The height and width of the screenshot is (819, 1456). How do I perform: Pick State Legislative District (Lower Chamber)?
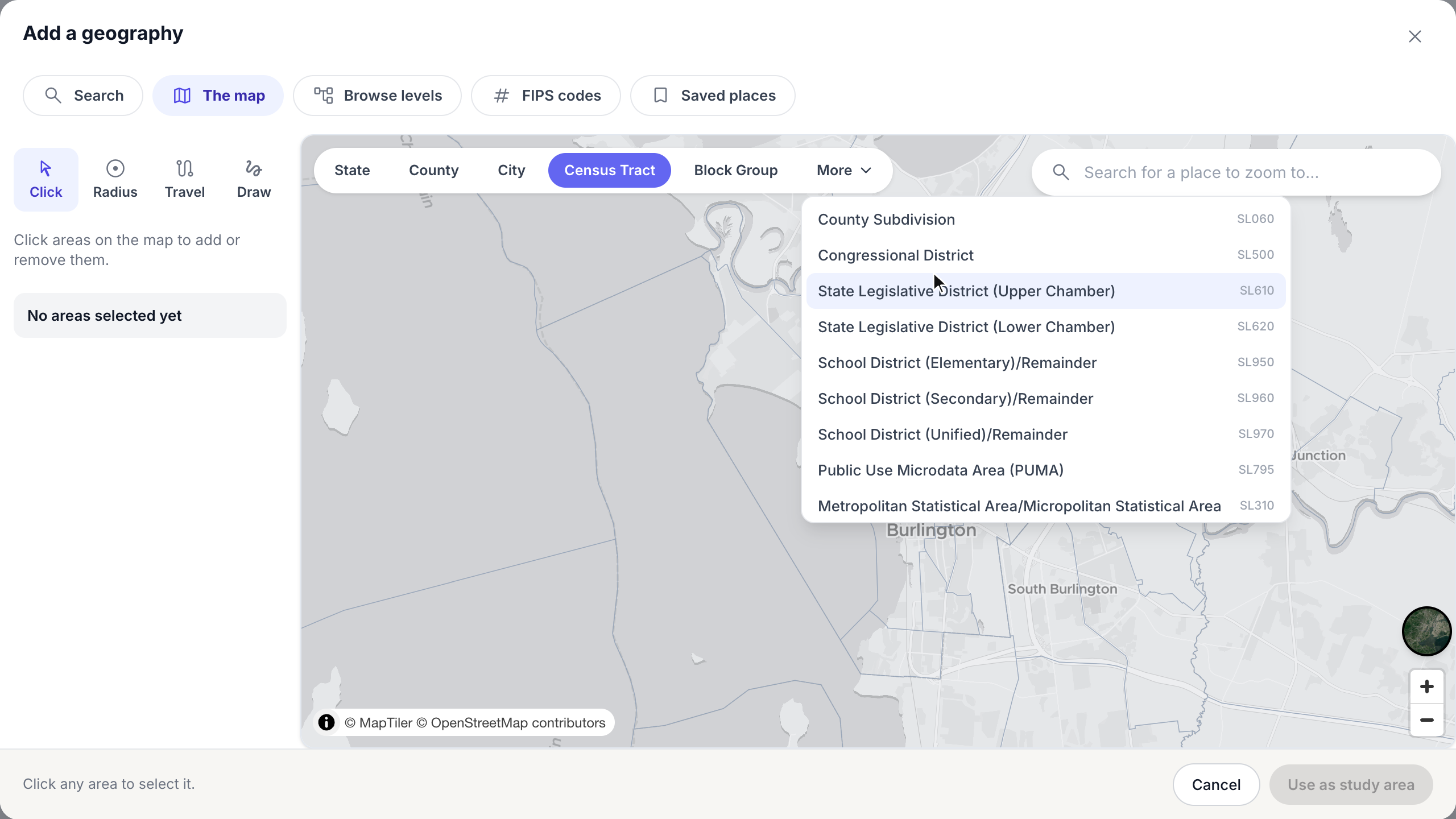click(x=1046, y=327)
